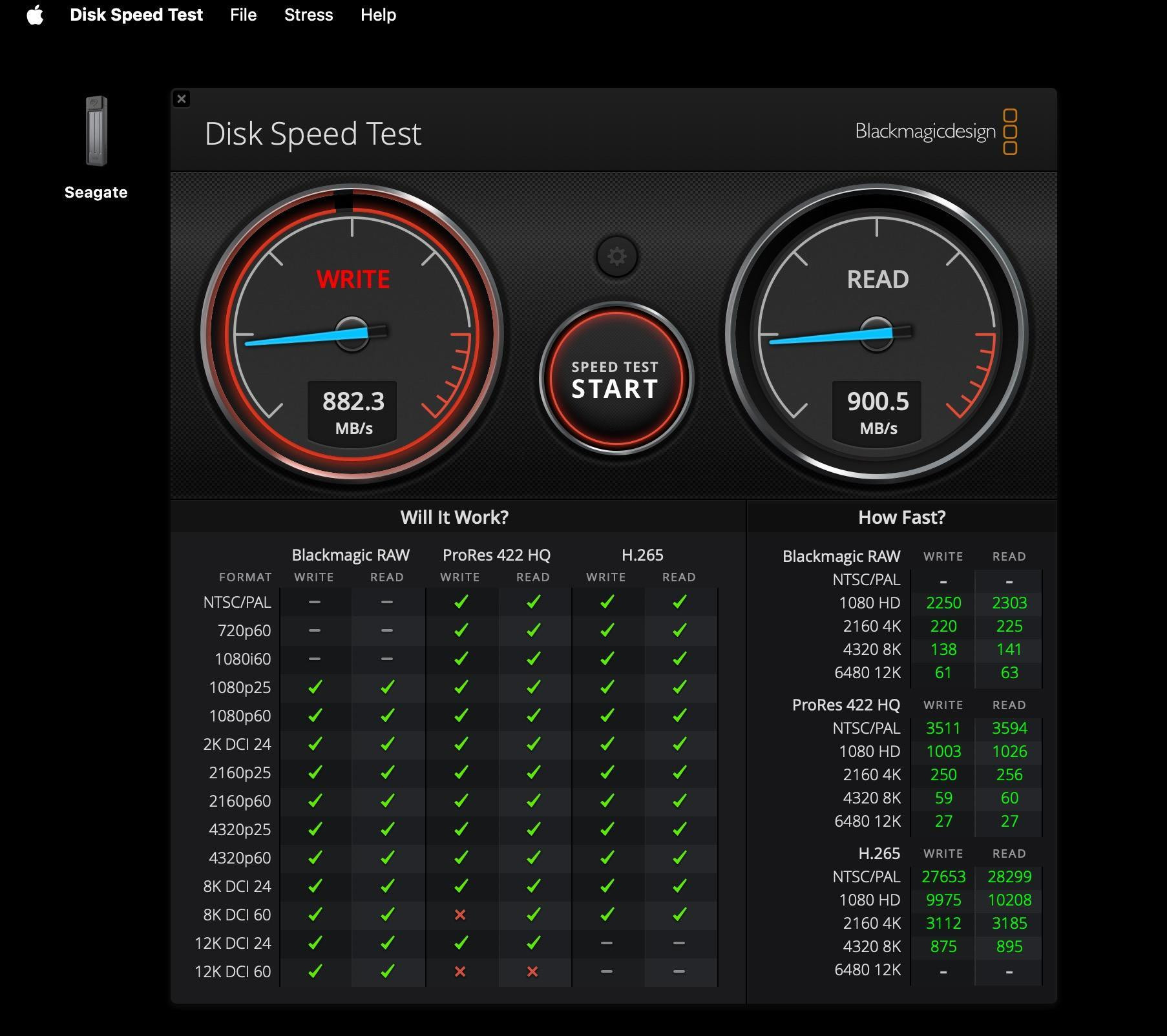Click the red X for ProRes 12K DCI 60 write
1167x1036 pixels.
click(x=460, y=971)
